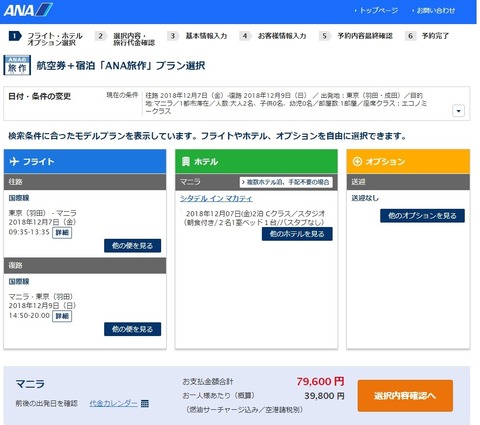Select step 3 基本情報入力

197,36
